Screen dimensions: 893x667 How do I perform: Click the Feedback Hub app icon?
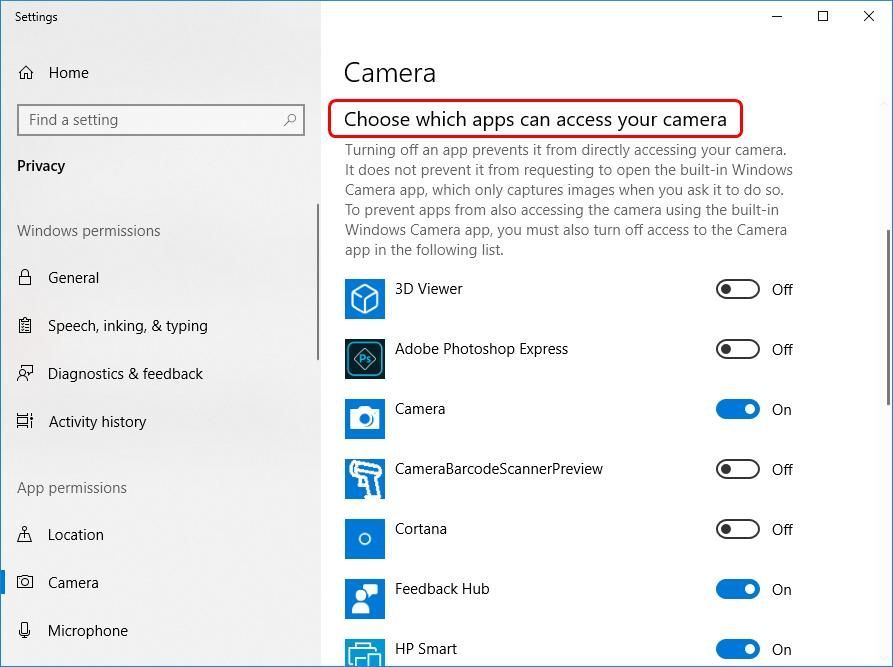[365, 599]
